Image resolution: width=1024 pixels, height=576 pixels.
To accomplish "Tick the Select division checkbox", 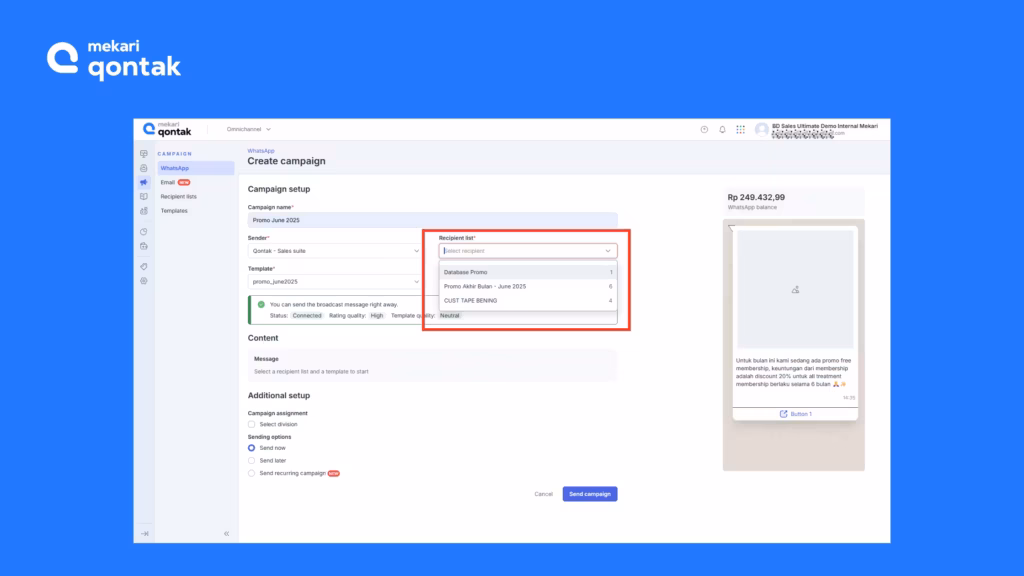I will [251, 424].
